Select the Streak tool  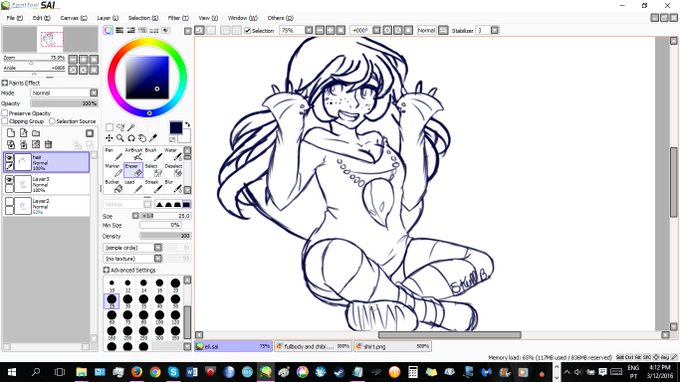153,186
